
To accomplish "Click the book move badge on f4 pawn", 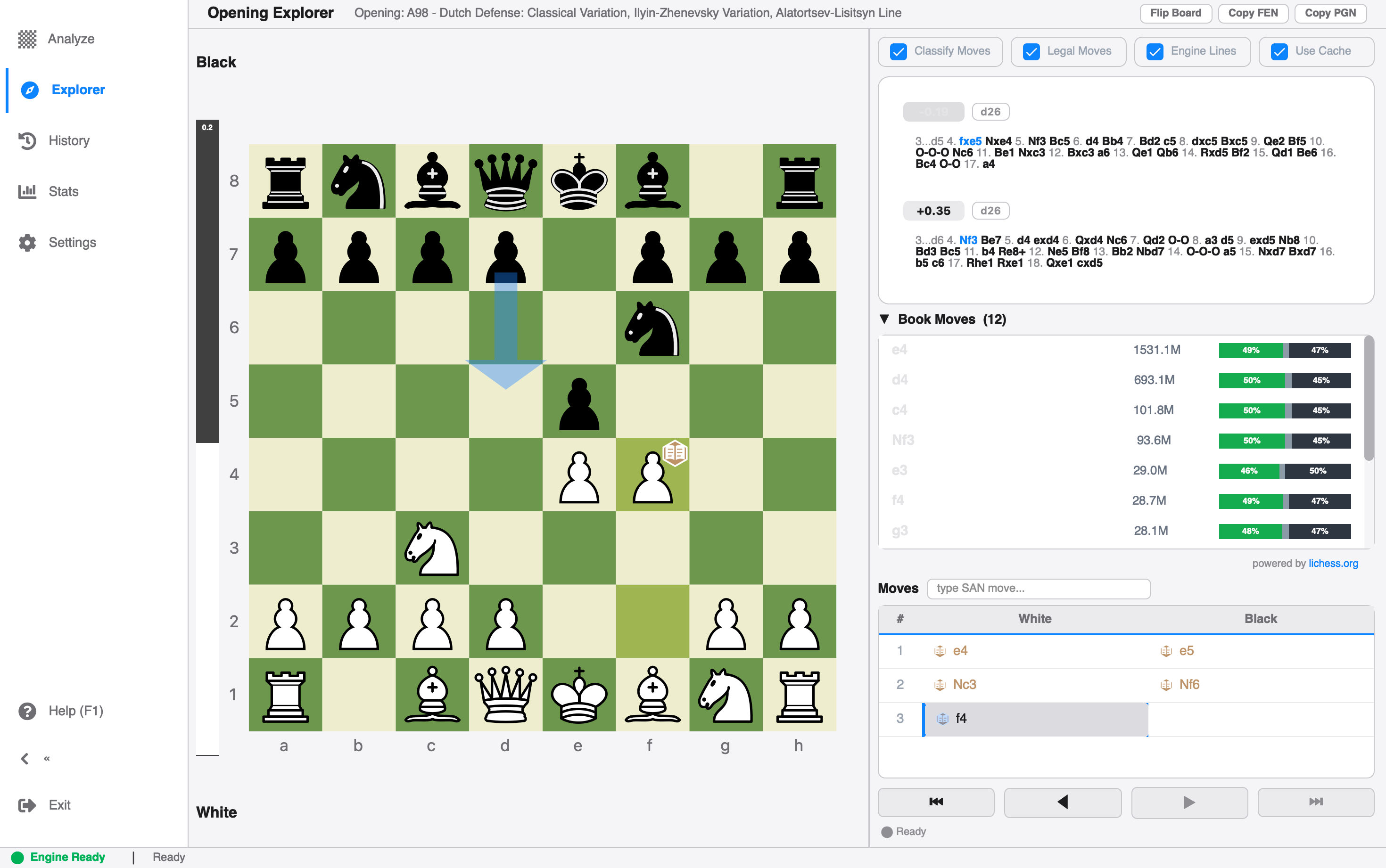I will click(675, 453).
